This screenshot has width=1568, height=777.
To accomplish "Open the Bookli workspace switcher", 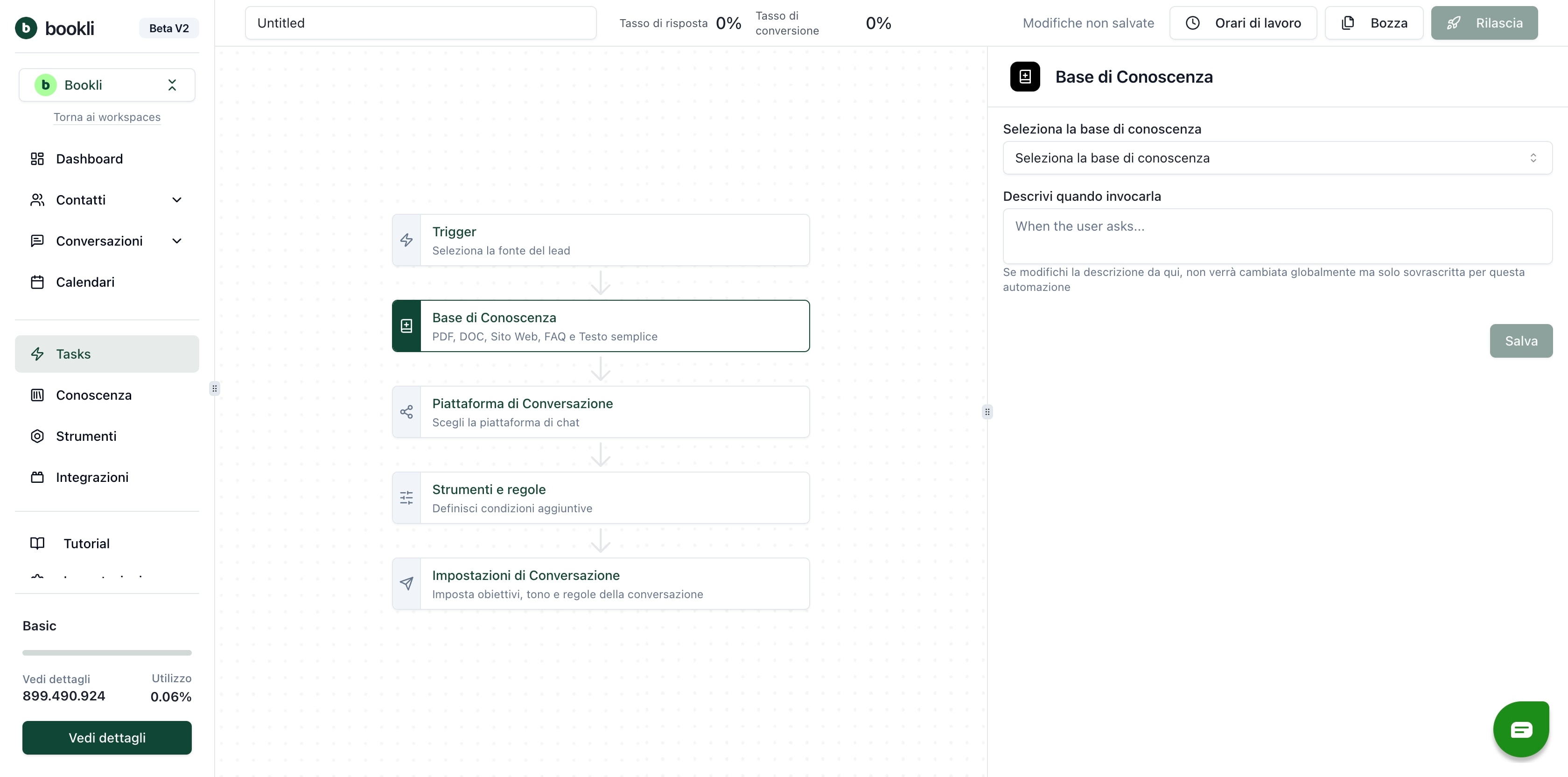I will [x=106, y=85].
